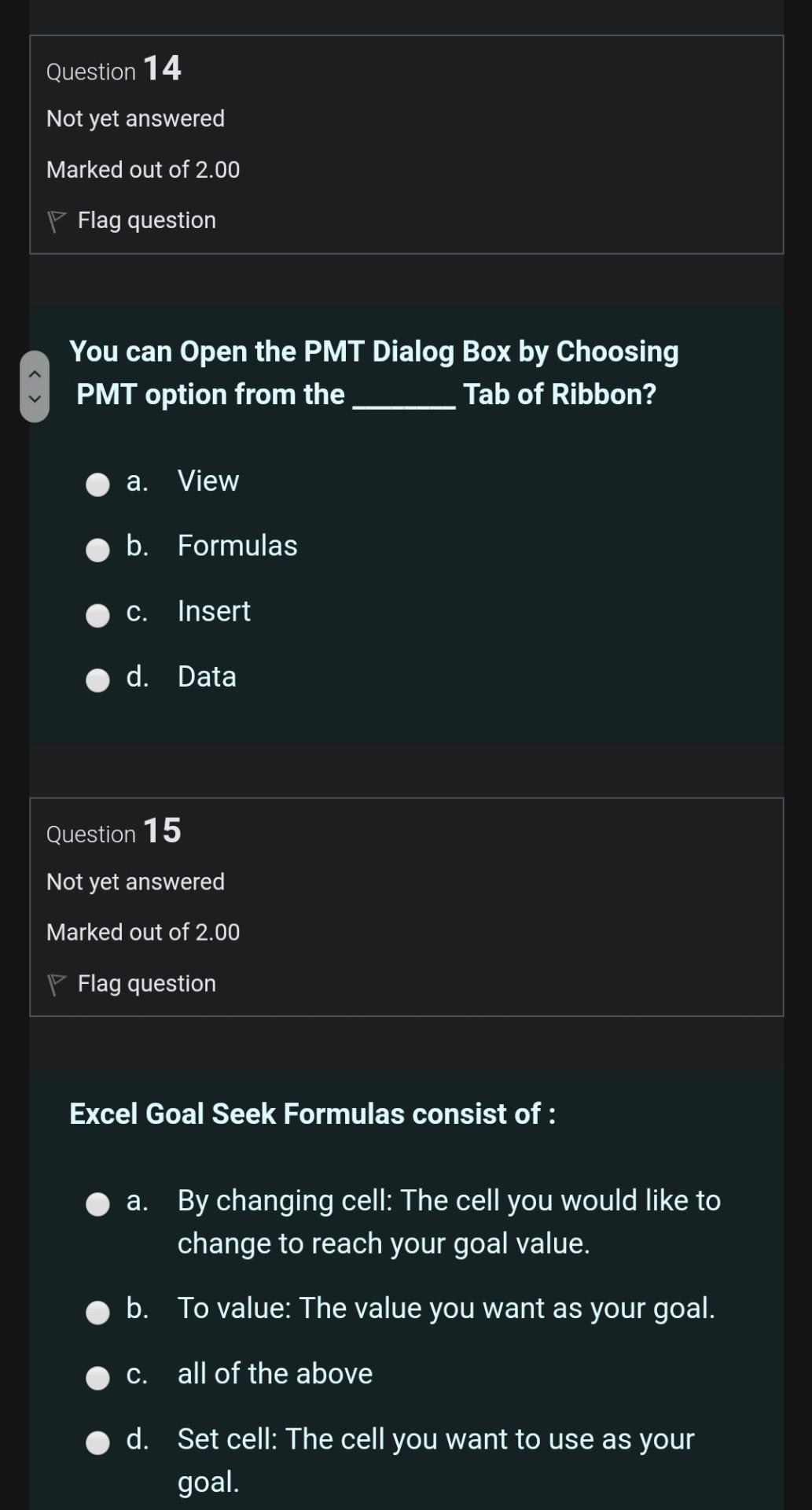Click the flag icon beside Question 14
The width and height of the screenshot is (812, 1510).
(x=56, y=219)
